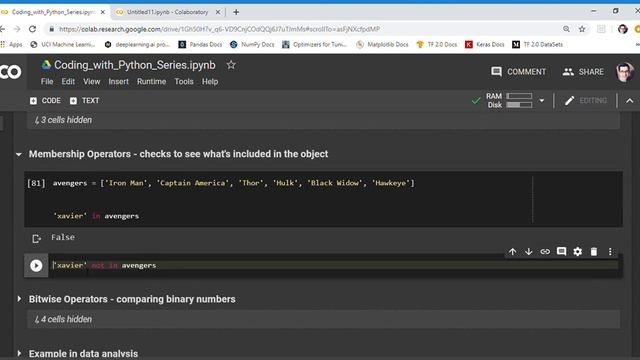Show the 3 cells hidden
This screenshot has width=640, height=360.
click(x=63, y=120)
